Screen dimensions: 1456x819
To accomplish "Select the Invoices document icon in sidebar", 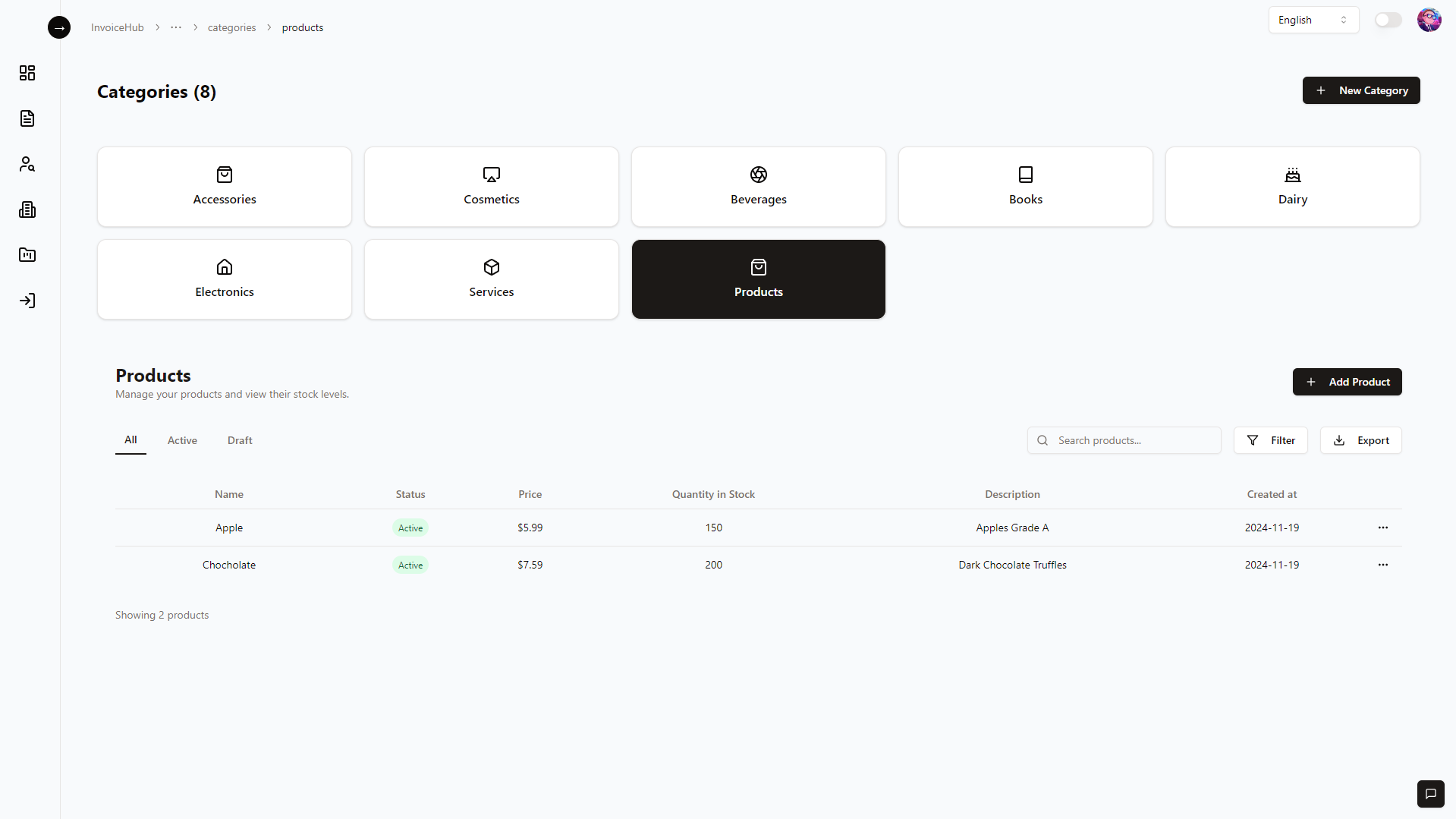I will click(x=27, y=118).
